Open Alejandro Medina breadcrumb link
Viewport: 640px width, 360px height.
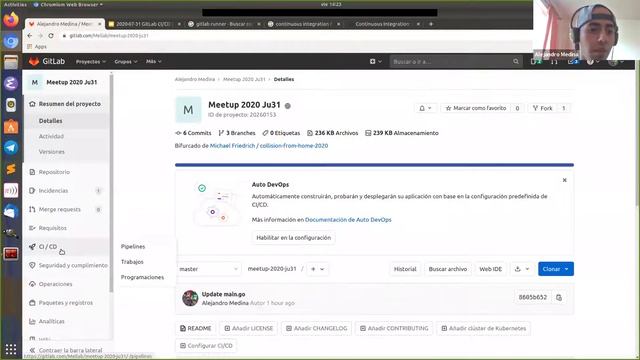195,79
